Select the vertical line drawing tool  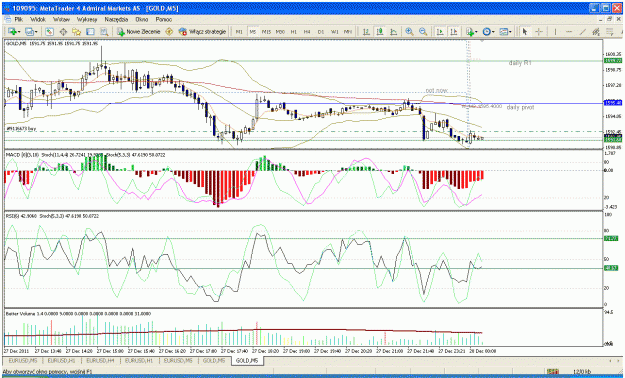[555, 32]
